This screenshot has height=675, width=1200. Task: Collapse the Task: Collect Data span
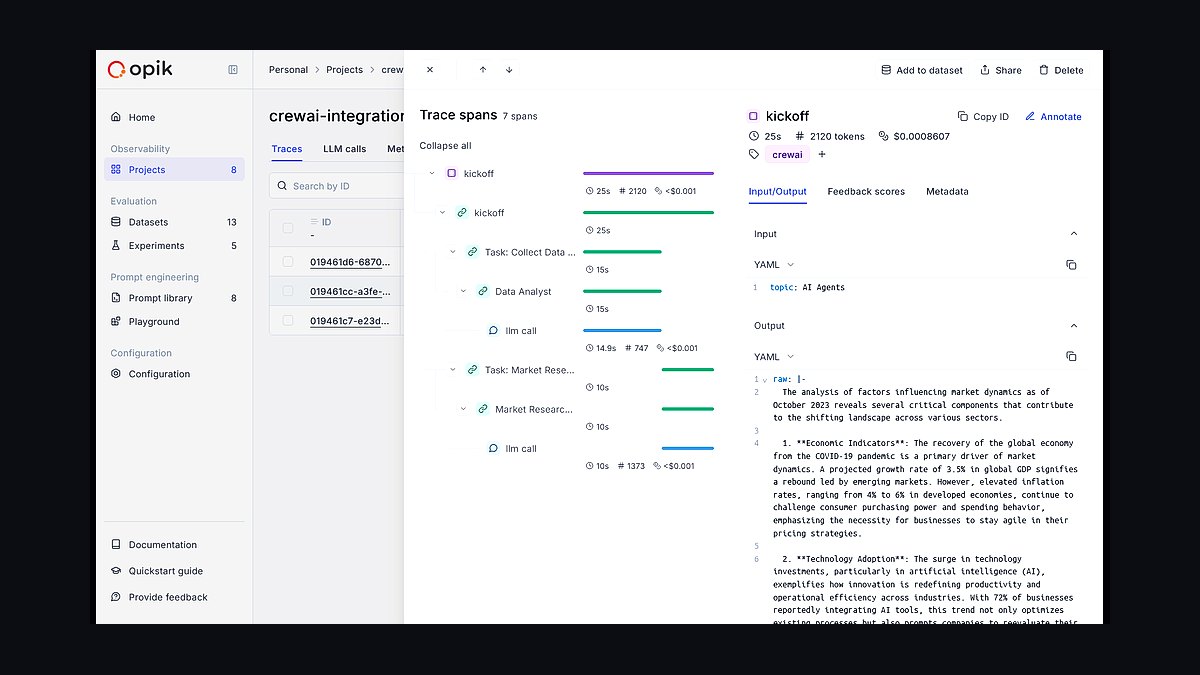[x=453, y=252]
